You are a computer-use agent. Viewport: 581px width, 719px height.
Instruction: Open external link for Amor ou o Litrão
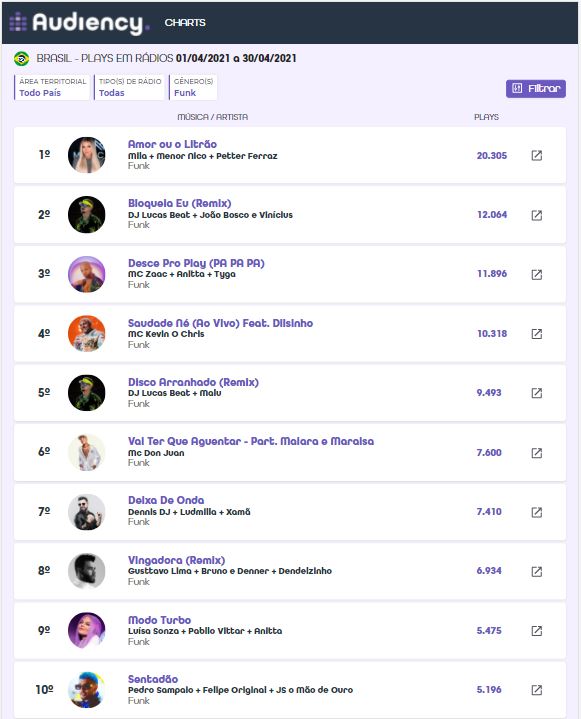(537, 155)
